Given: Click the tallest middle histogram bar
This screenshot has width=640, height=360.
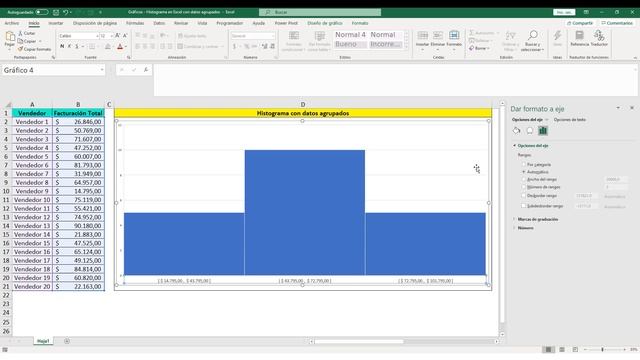Looking at the screenshot, I should click(x=305, y=212).
